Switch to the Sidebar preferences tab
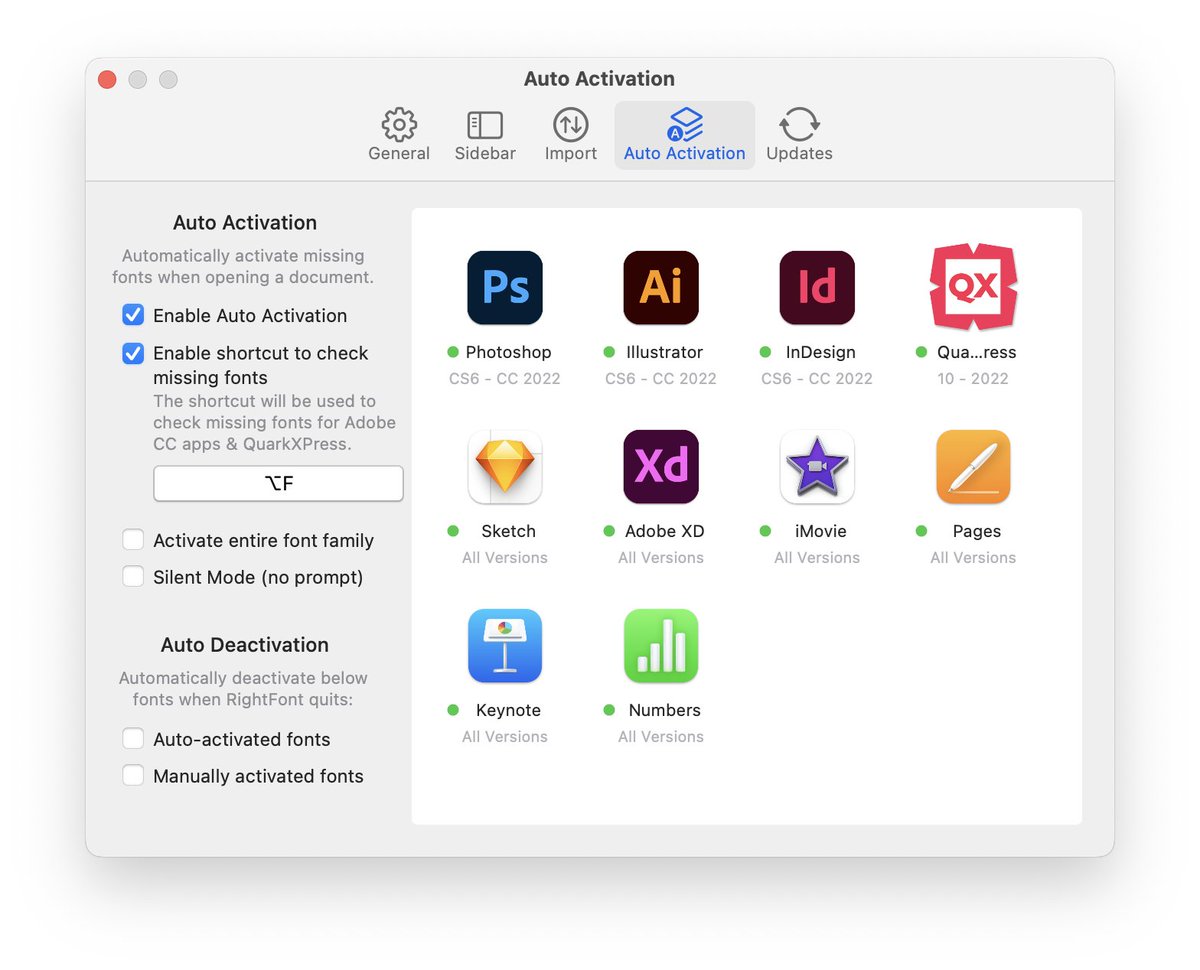Screen dimensions: 1200x970 [485, 135]
